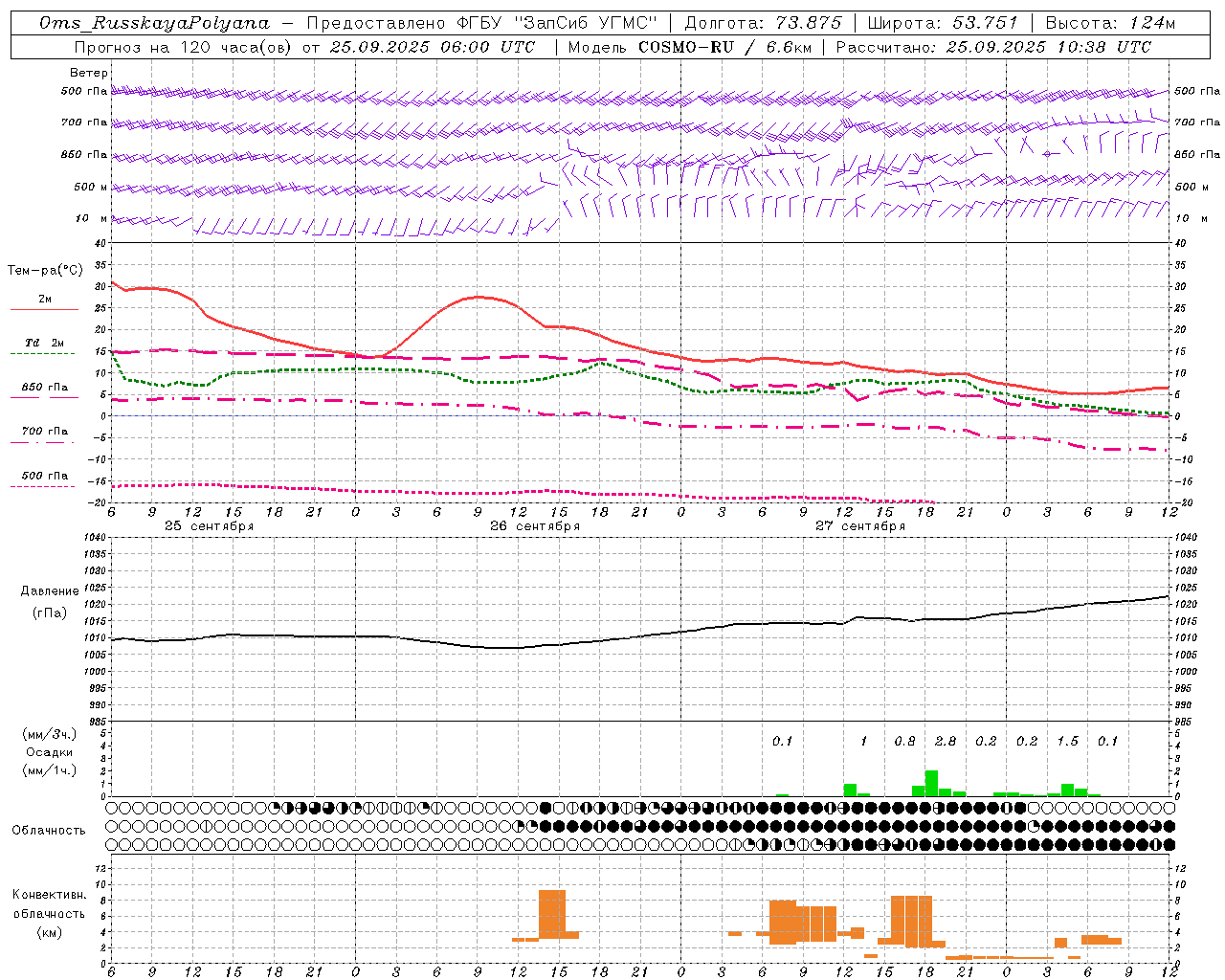Click the 'Модель COSMO-RU / 6.6км' model label
Screen dimensions: 1225x980
click(x=691, y=47)
